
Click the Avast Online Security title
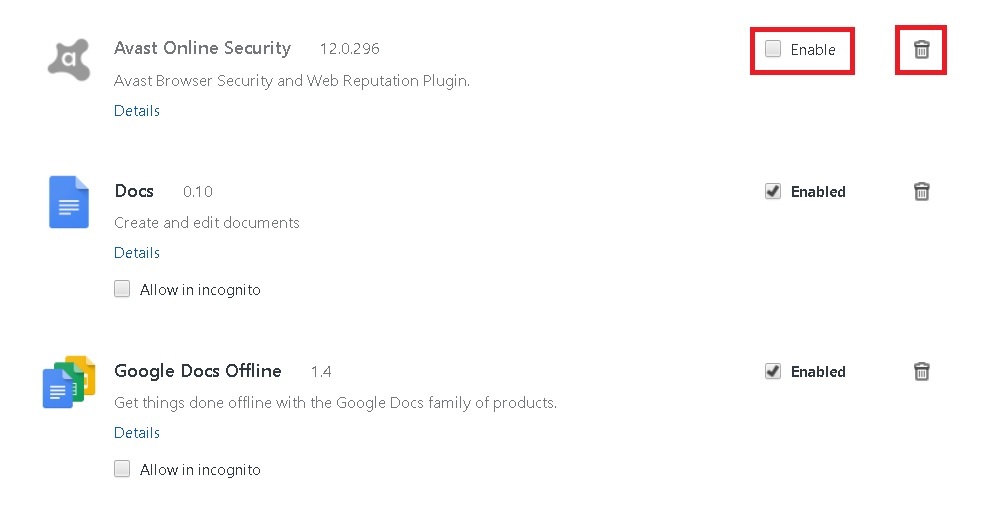(x=202, y=48)
